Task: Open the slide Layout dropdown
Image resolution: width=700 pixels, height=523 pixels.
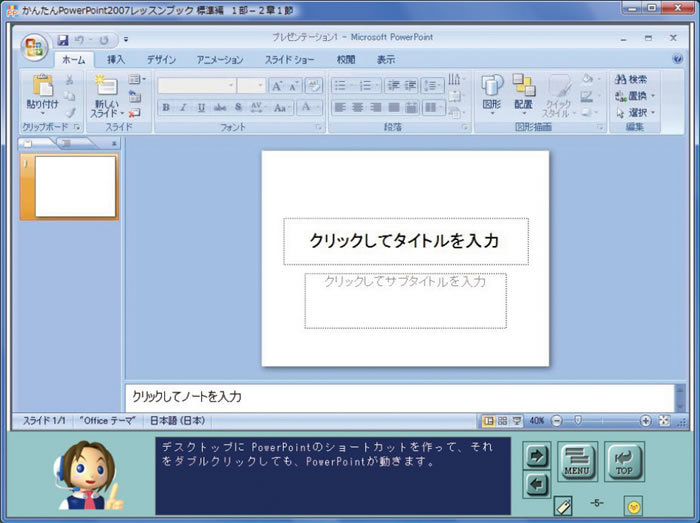Action: click(137, 79)
